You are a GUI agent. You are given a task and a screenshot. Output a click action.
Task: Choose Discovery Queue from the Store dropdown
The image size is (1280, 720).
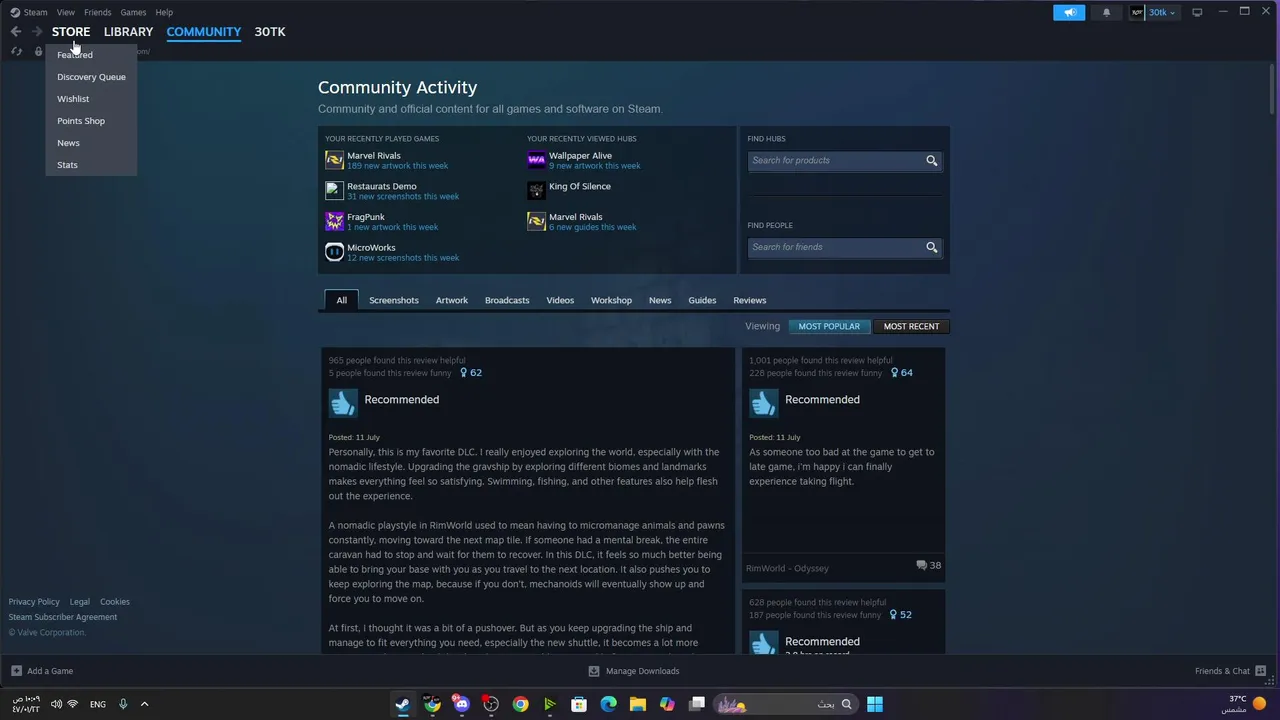click(91, 77)
